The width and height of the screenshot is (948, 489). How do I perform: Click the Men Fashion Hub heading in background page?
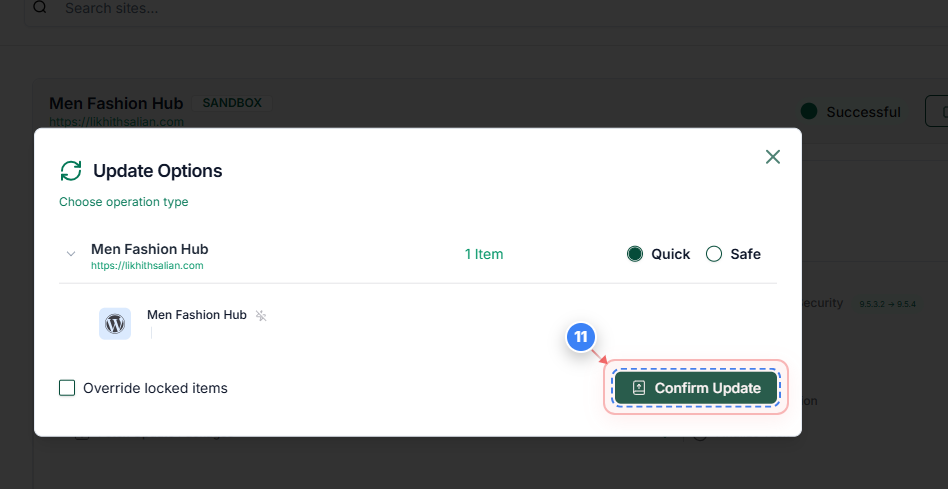point(116,103)
